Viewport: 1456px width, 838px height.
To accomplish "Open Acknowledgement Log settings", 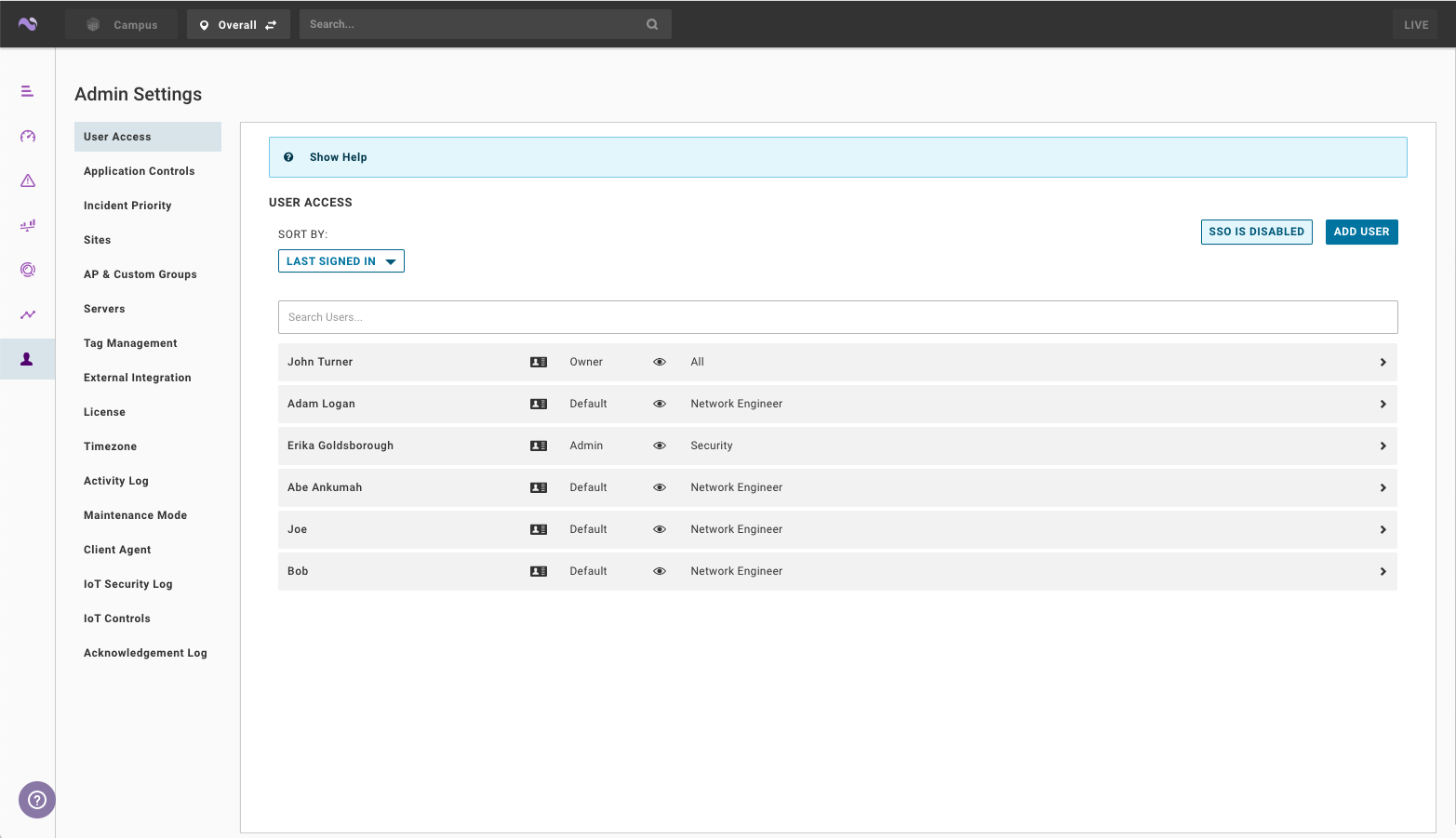I will click(x=146, y=653).
